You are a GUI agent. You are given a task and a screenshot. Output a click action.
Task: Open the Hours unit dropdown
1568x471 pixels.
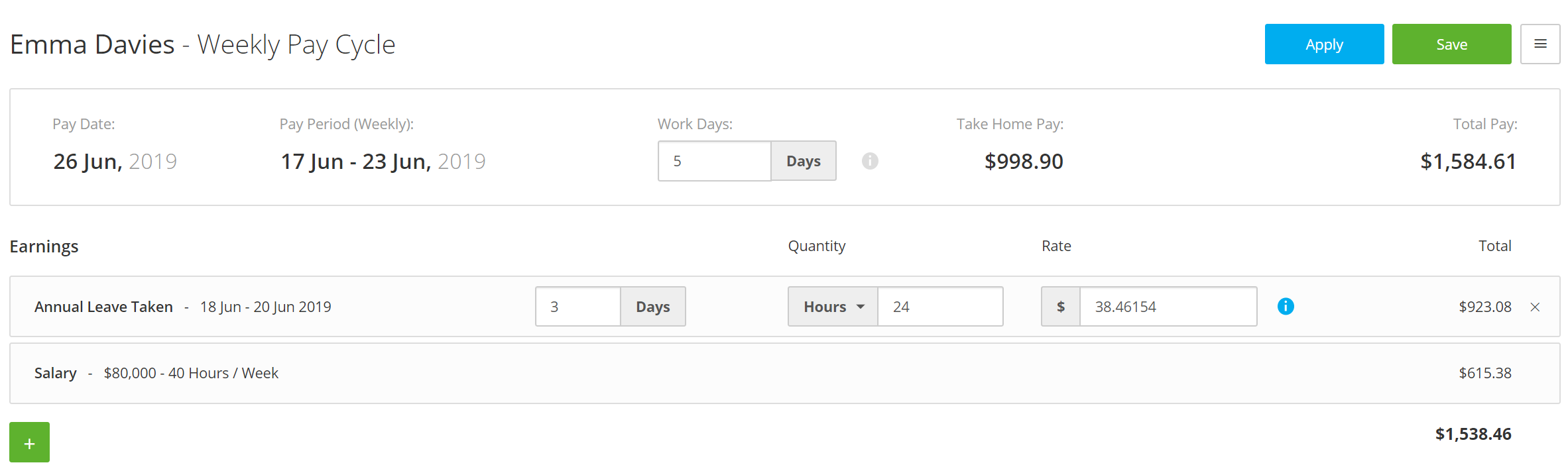833,307
